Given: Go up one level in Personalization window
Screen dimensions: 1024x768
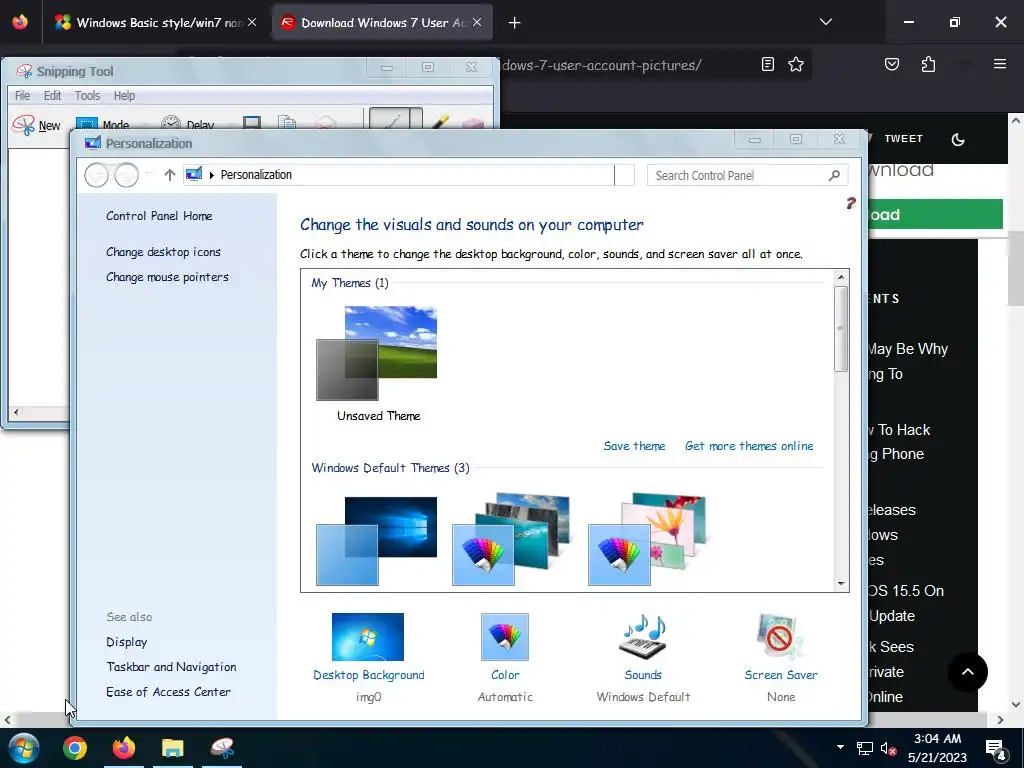Looking at the screenshot, I should point(170,175).
